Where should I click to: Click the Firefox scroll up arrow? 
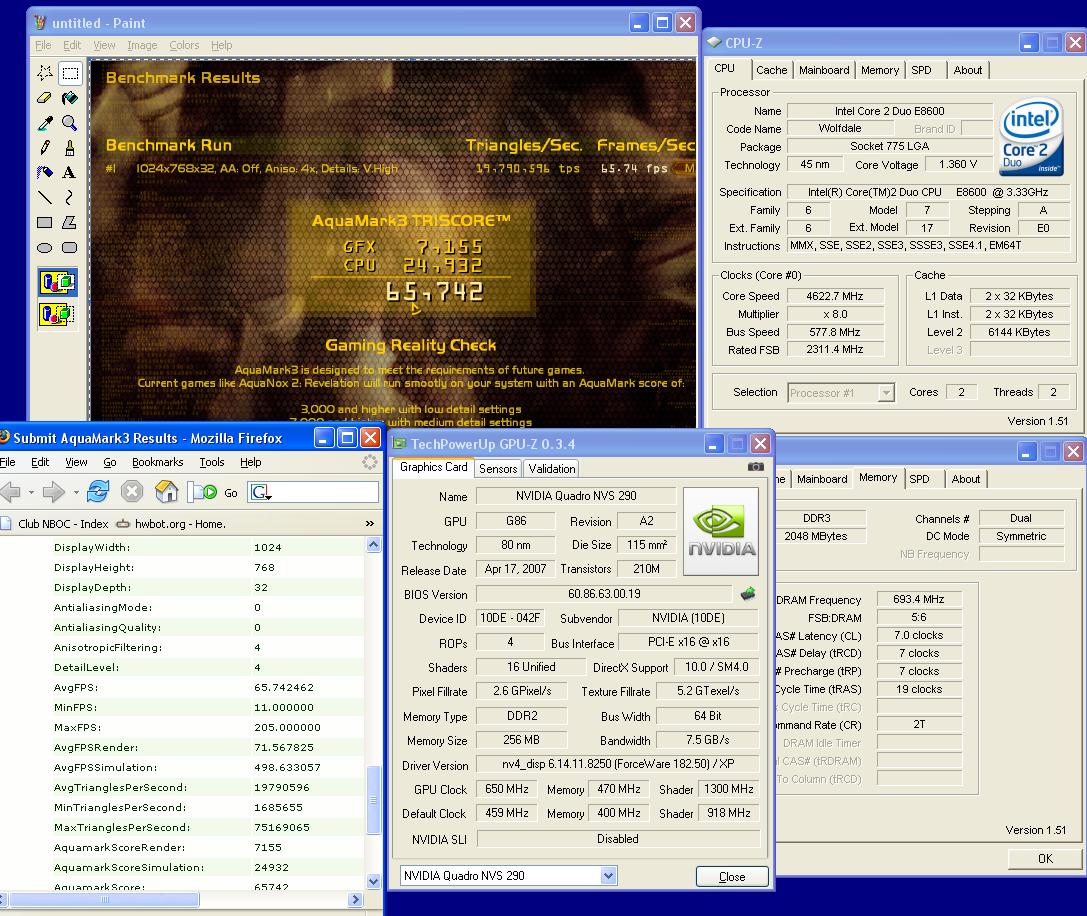point(373,545)
